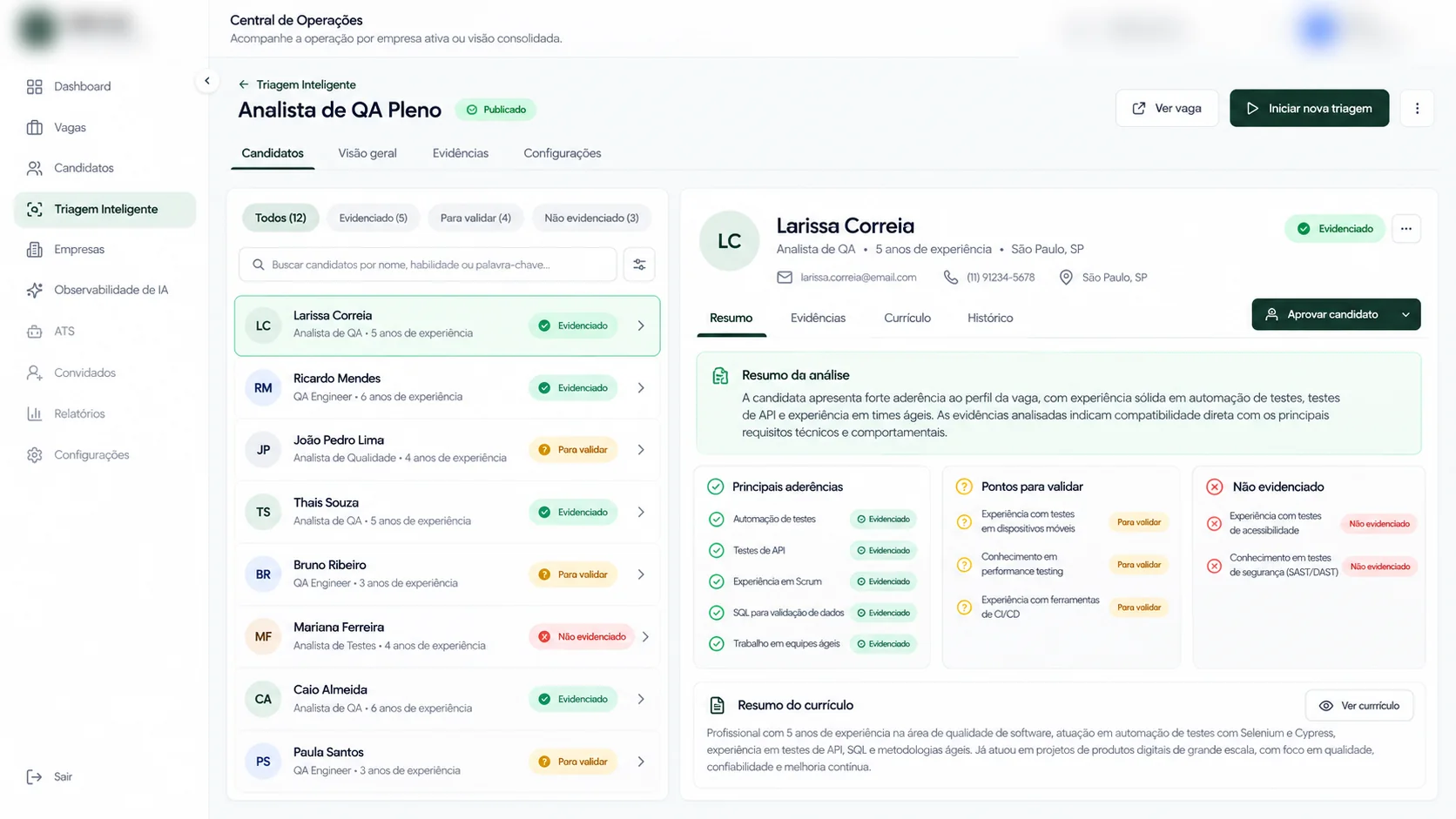Viewport: 1456px width, 819px height.
Task: Switch to top Evidências tab
Action: pyautogui.click(x=461, y=153)
